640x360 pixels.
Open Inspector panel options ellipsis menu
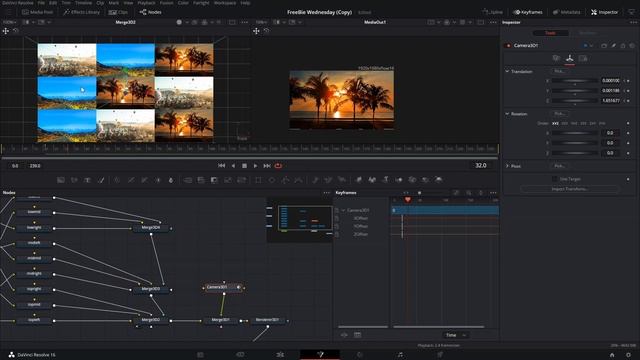coord(633,22)
